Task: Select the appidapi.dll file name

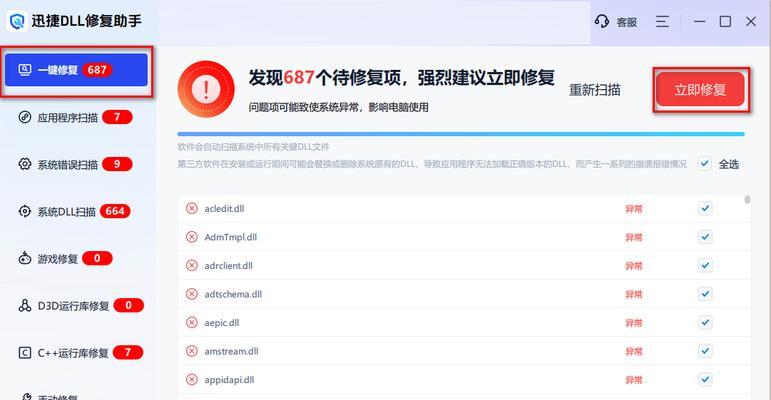Action: (229, 380)
